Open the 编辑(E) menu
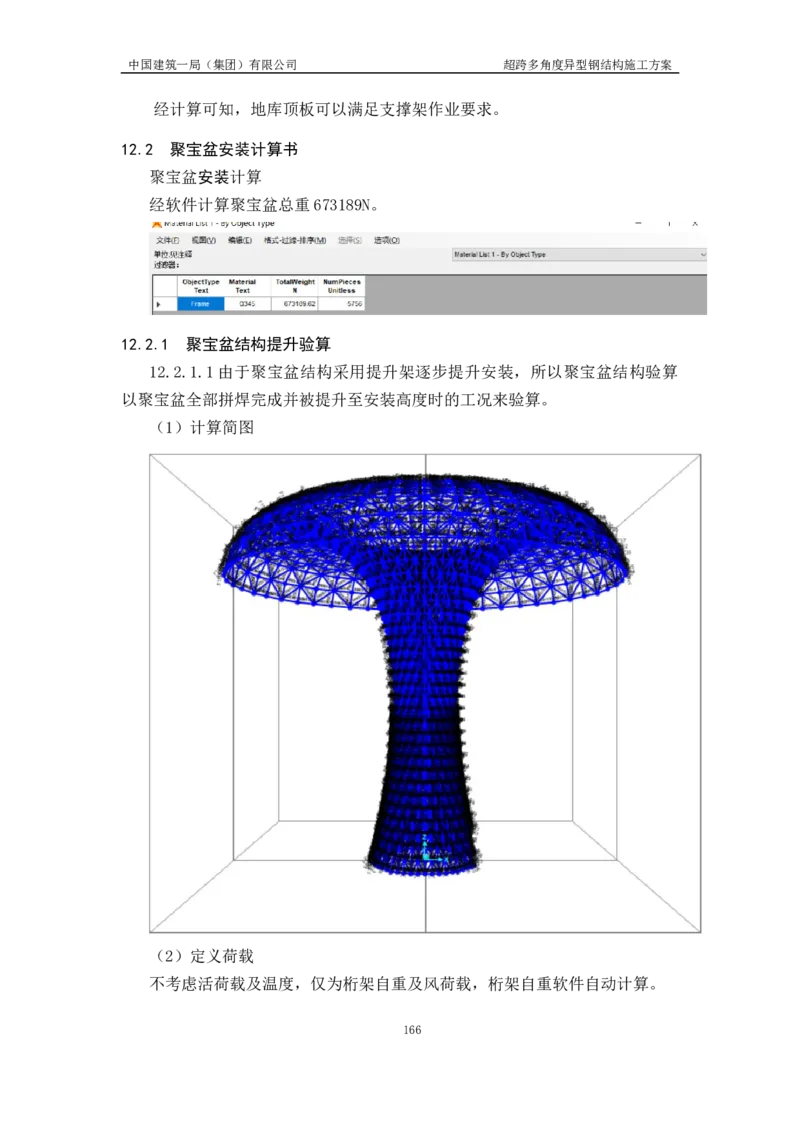This screenshot has width=800, height=1132. pyautogui.click(x=240, y=241)
